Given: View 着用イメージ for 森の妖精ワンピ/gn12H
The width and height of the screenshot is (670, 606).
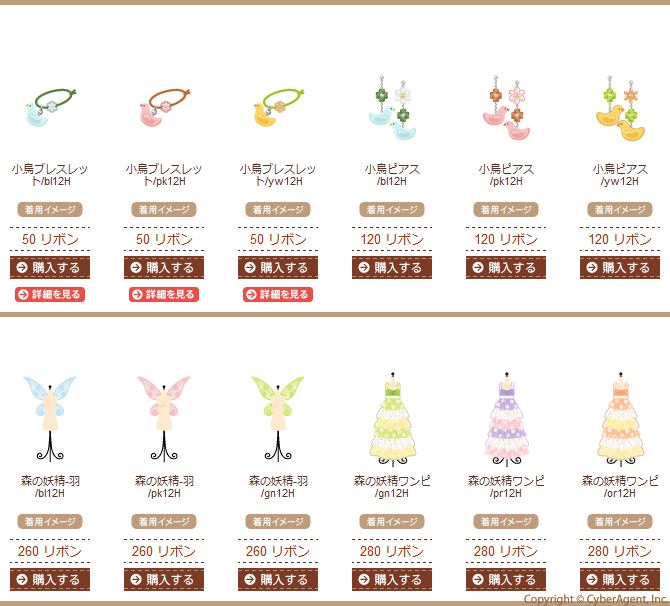Looking at the screenshot, I should coord(392,521).
